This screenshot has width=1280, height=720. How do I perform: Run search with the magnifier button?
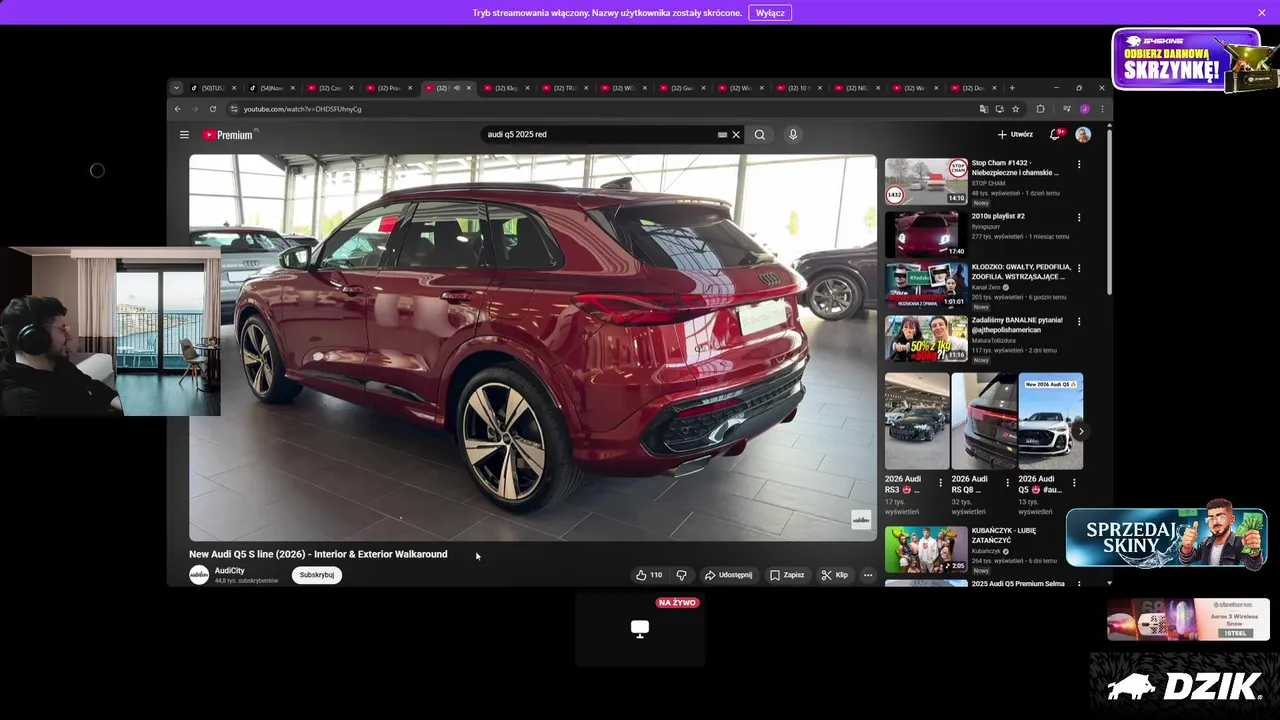760,135
